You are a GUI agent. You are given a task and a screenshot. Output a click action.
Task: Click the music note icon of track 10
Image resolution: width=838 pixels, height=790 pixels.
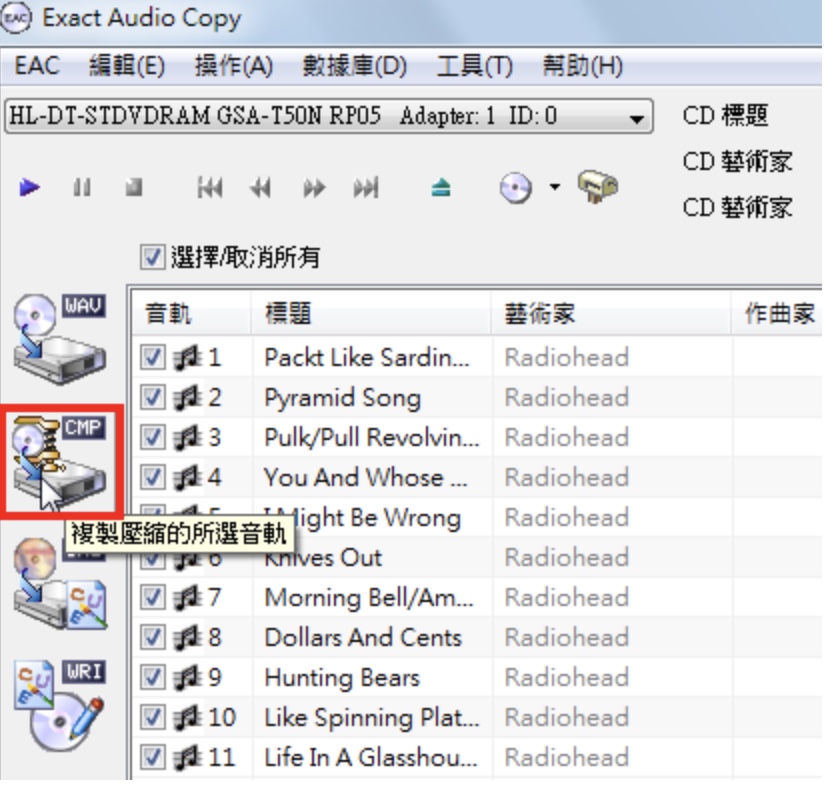188,718
